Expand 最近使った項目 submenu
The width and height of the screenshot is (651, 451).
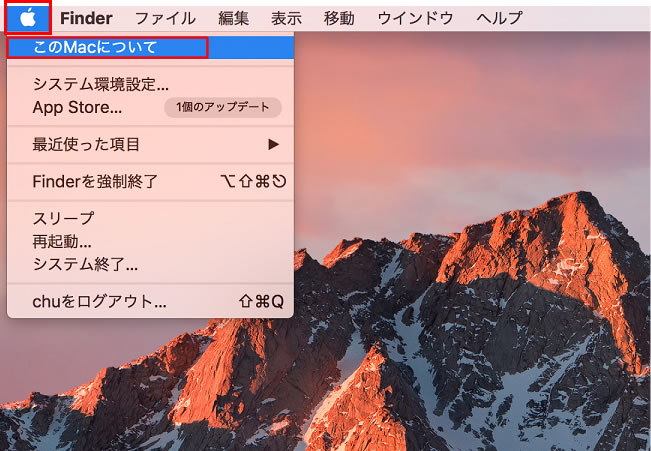[x=150, y=145]
